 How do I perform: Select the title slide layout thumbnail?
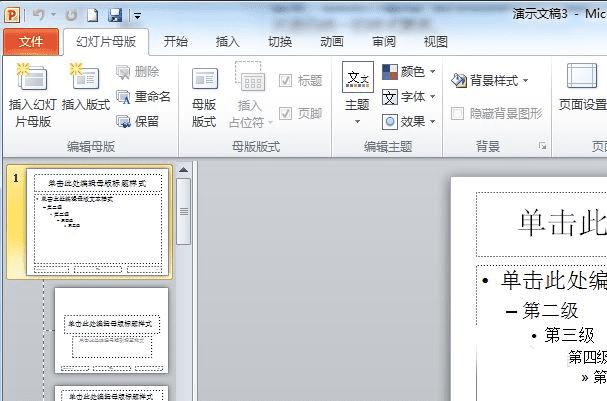tap(111, 330)
